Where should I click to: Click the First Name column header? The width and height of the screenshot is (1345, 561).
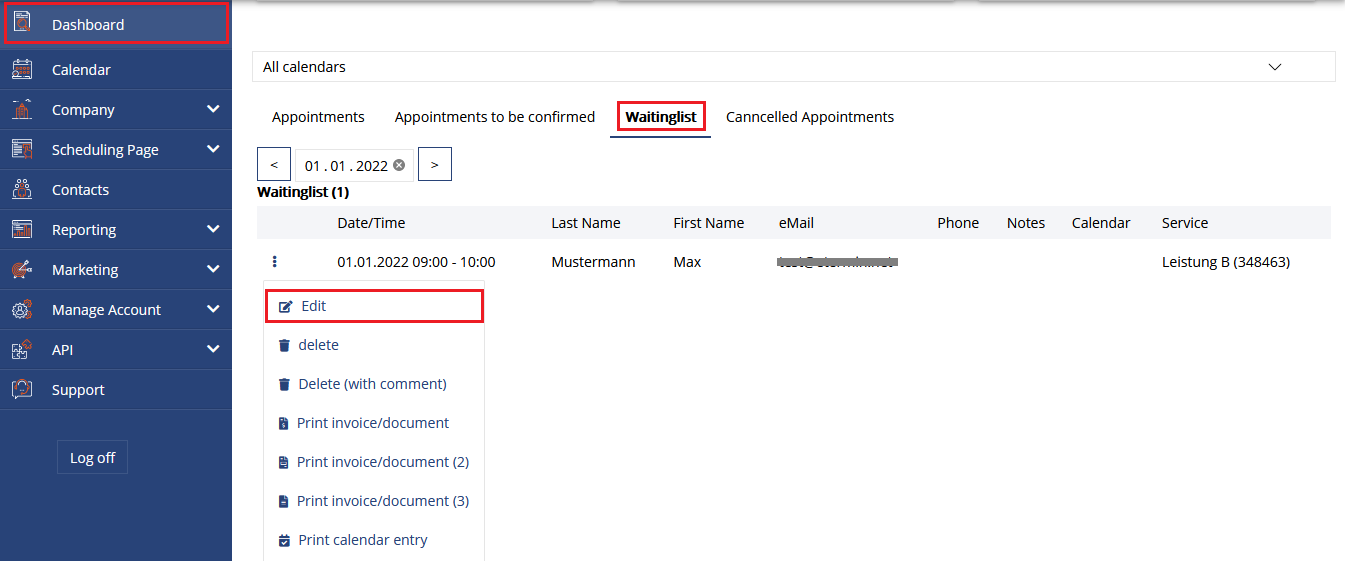point(709,223)
